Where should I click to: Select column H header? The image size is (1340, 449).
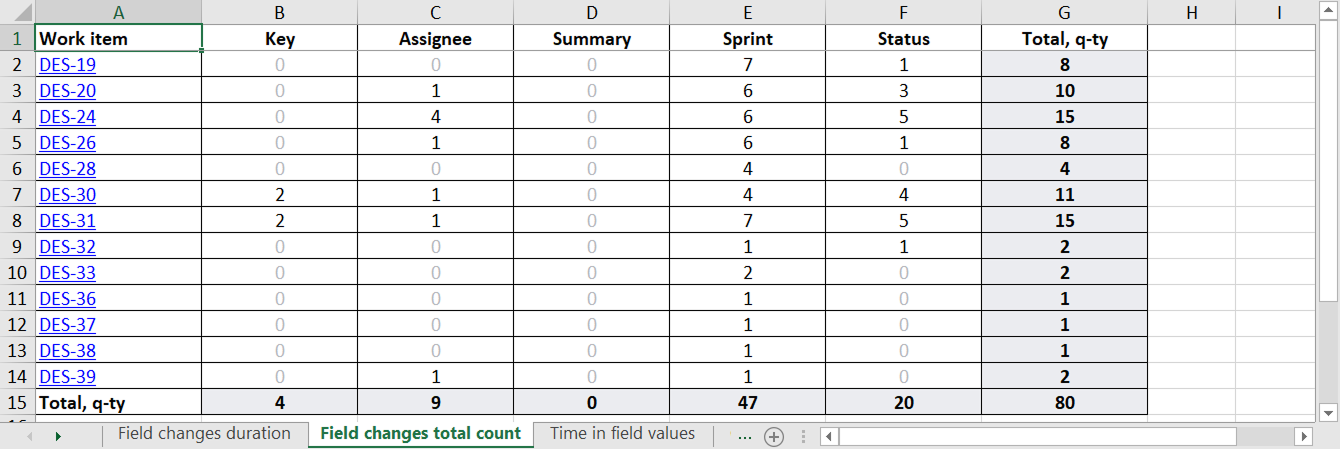click(1191, 12)
